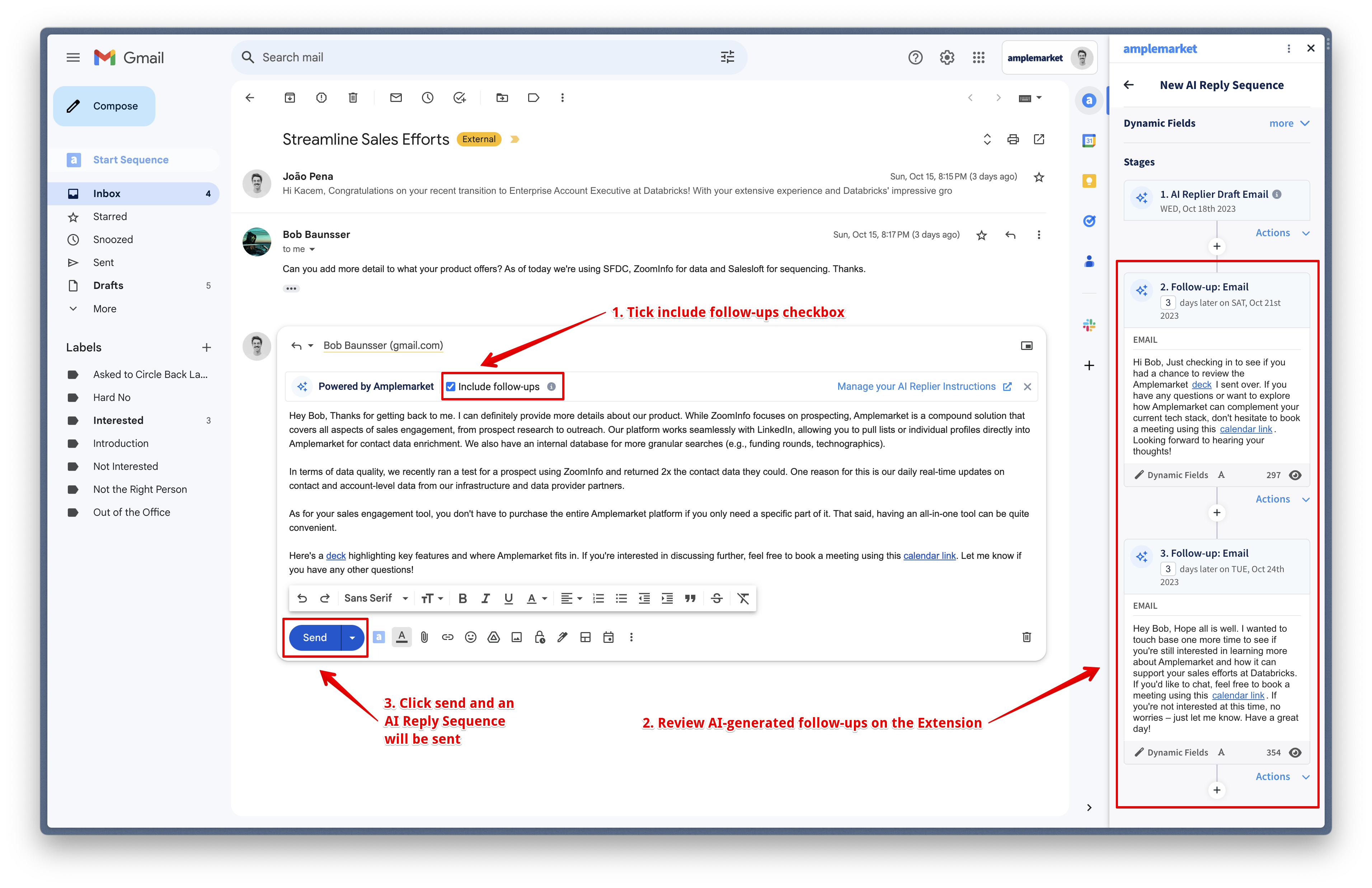
Task: Open the Amplemarket icon in the side panel
Action: click(1089, 101)
